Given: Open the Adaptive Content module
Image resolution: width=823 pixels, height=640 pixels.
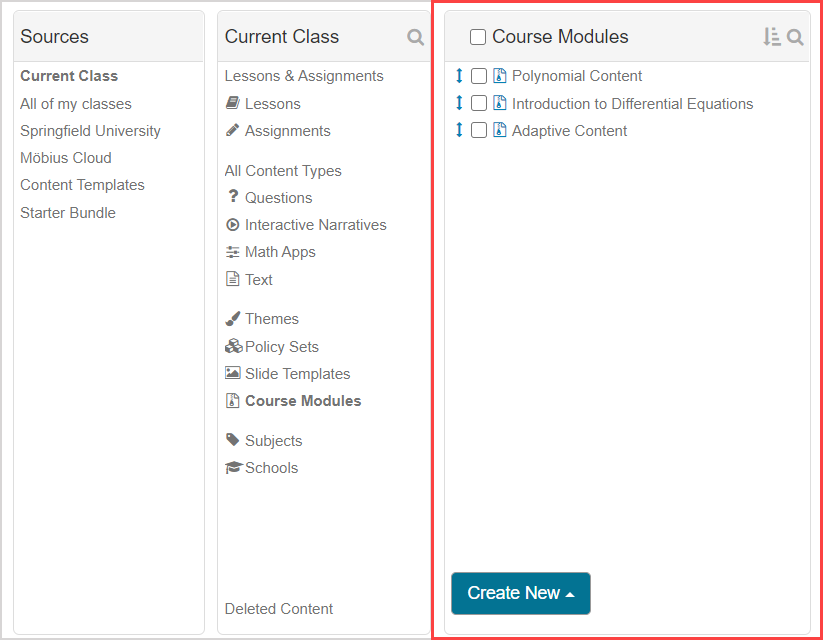Looking at the screenshot, I should click(x=569, y=131).
